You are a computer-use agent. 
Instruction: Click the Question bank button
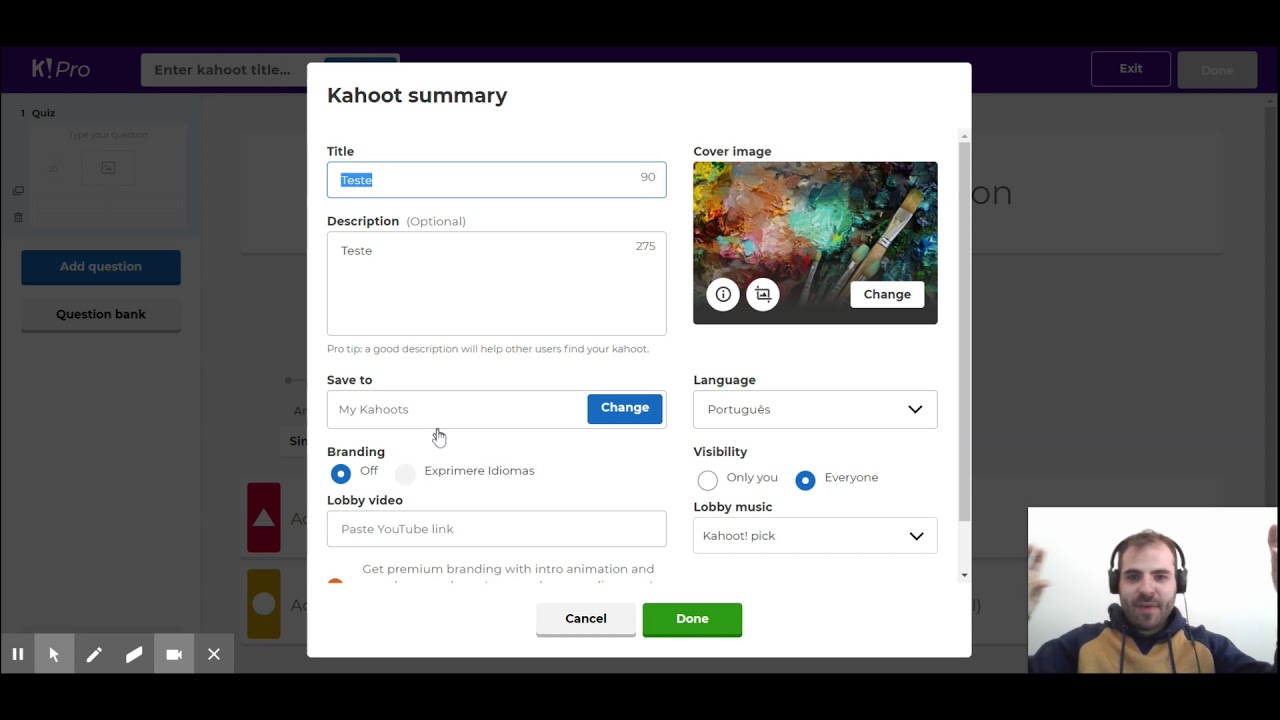pos(101,314)
